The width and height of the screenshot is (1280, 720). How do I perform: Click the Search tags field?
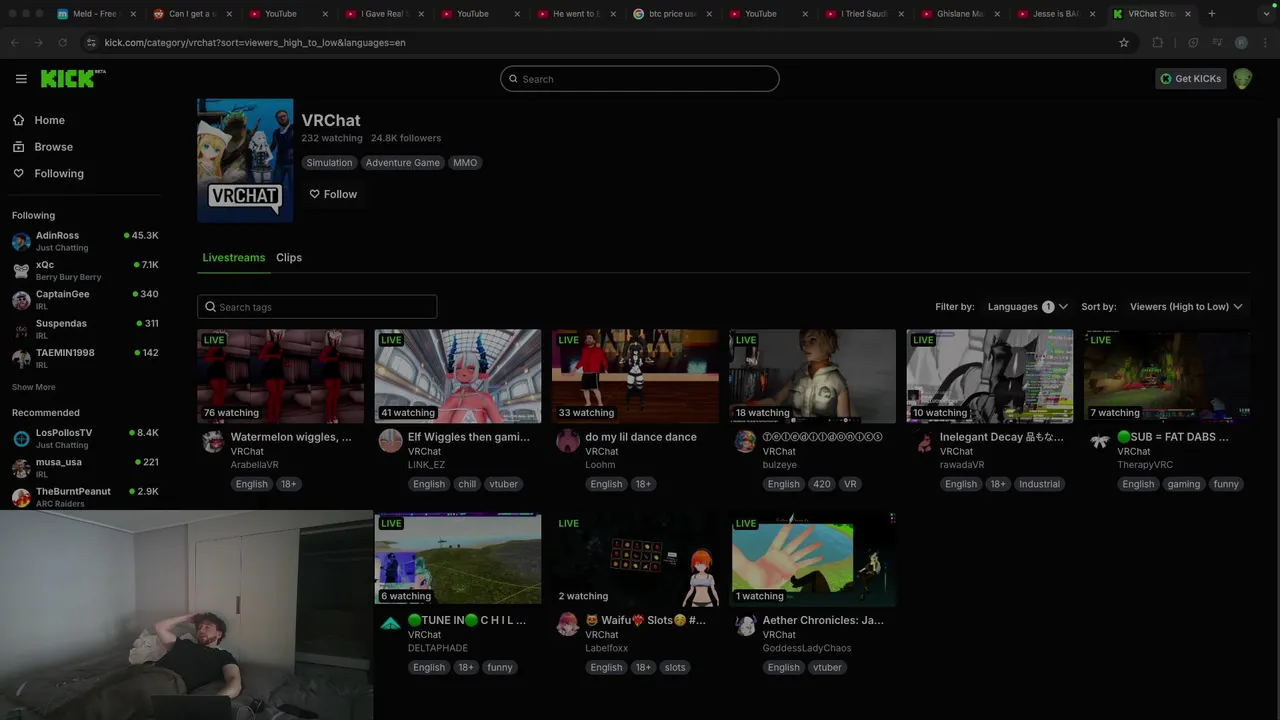(317, 307)
